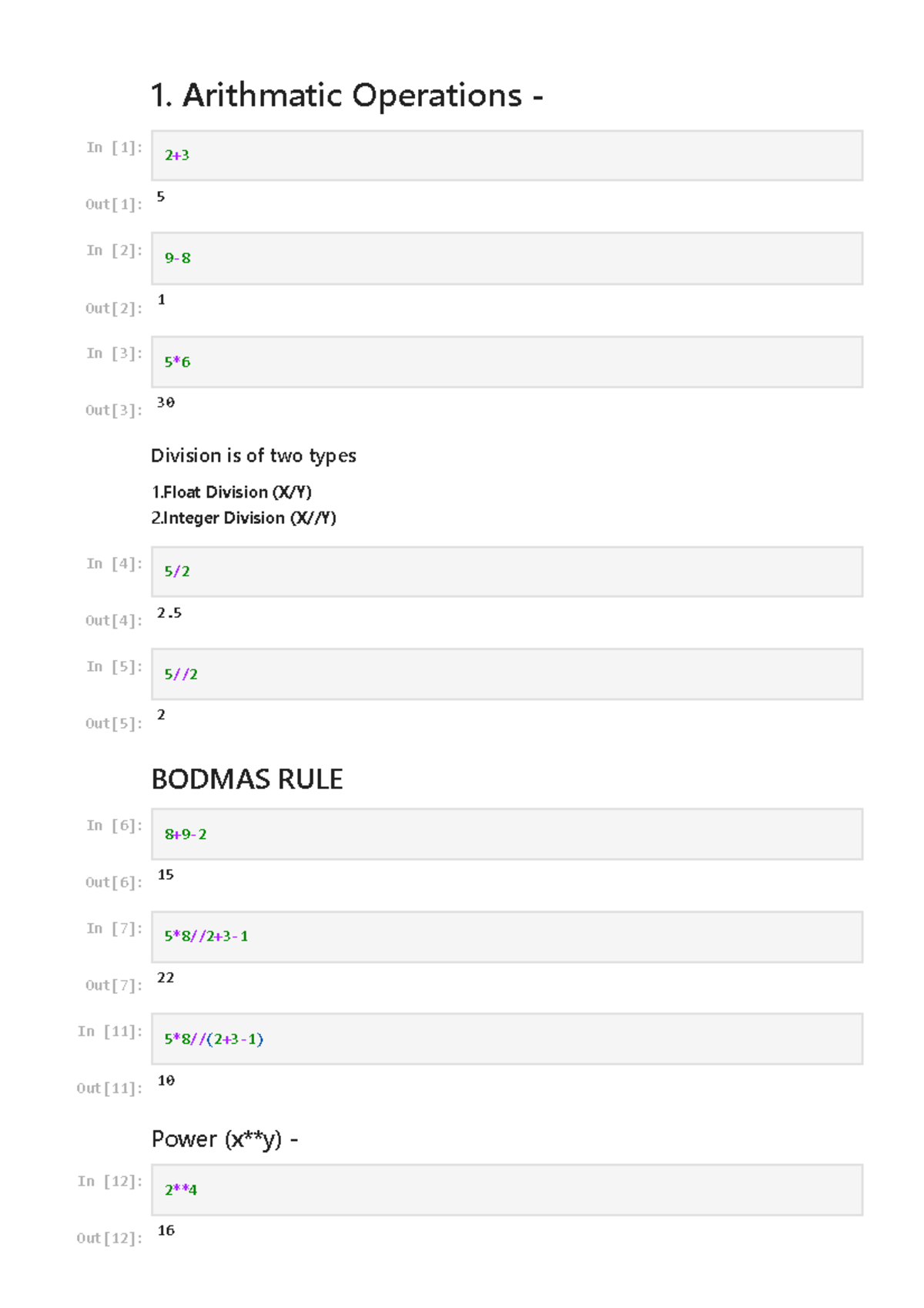
Task: Click the BODMAS RULE heading
Action: tap(246, 780)
